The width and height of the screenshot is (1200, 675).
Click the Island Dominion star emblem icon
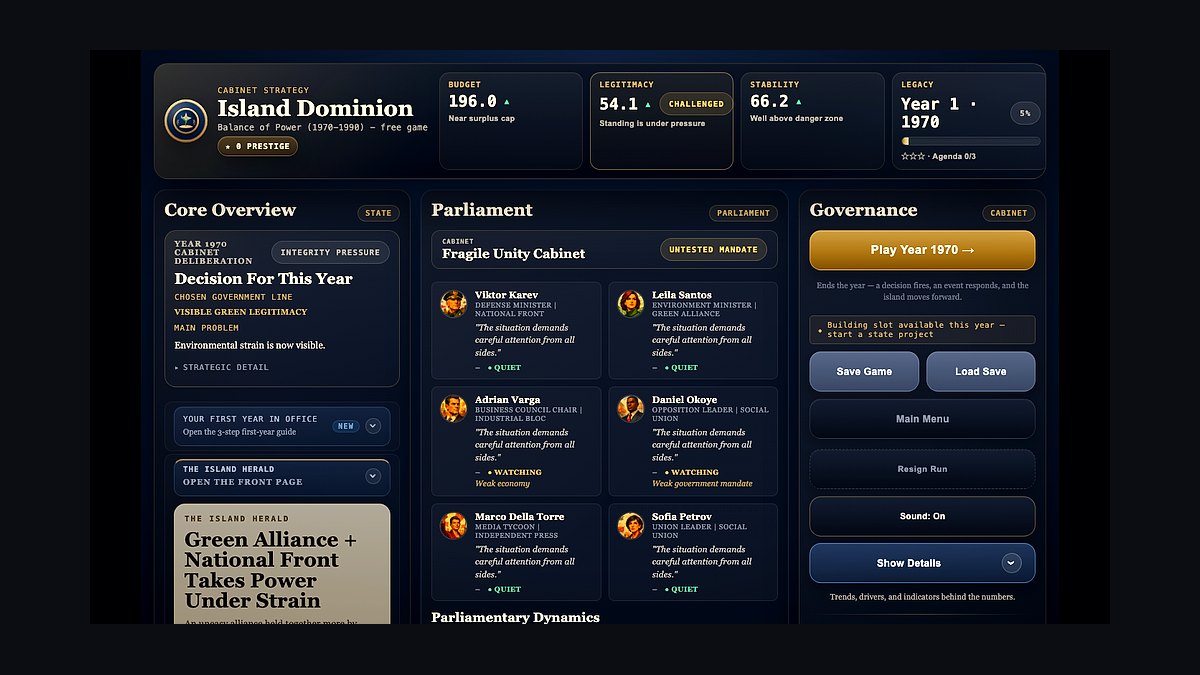186,121
